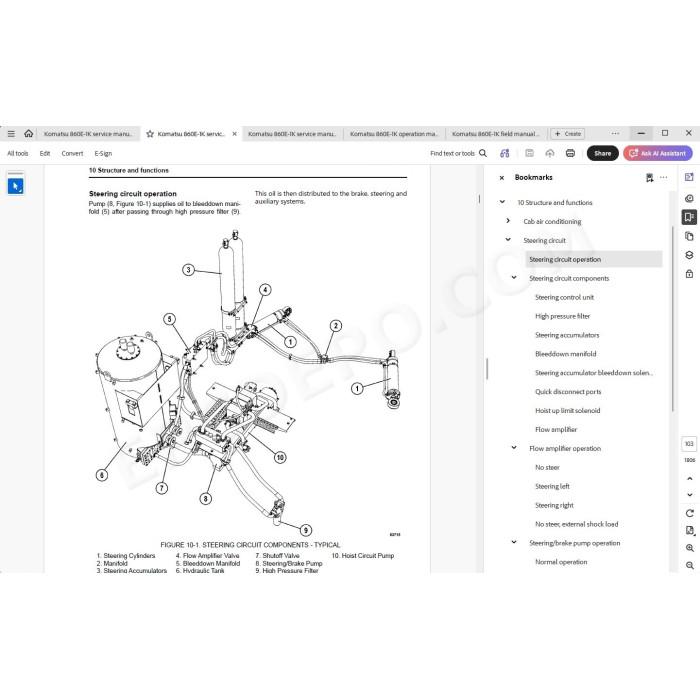The image size is (700, 700).
Task: Open Bookmarks panel options menu
Action: [663, 177]
